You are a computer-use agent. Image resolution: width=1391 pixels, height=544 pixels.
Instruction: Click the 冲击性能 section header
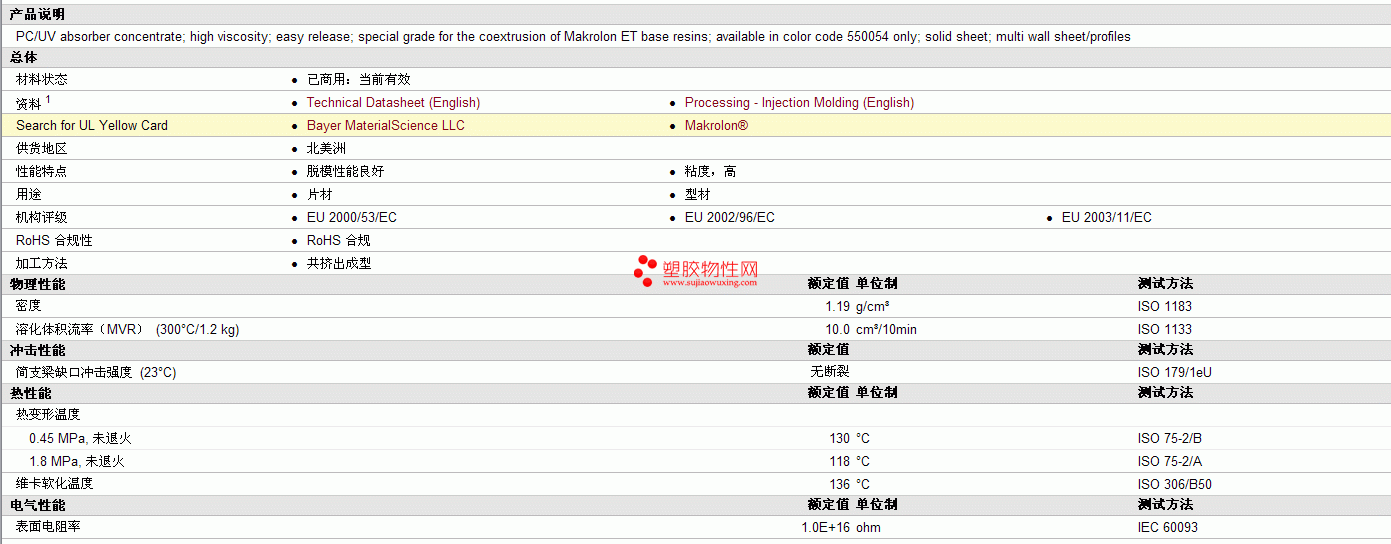[x=37, y=350]
